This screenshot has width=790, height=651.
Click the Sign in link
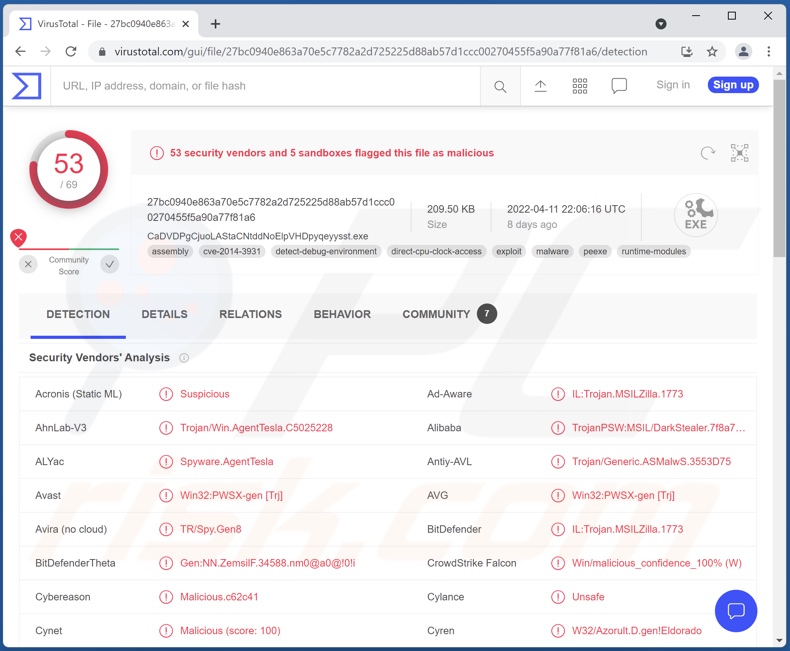tap(673, 85)
